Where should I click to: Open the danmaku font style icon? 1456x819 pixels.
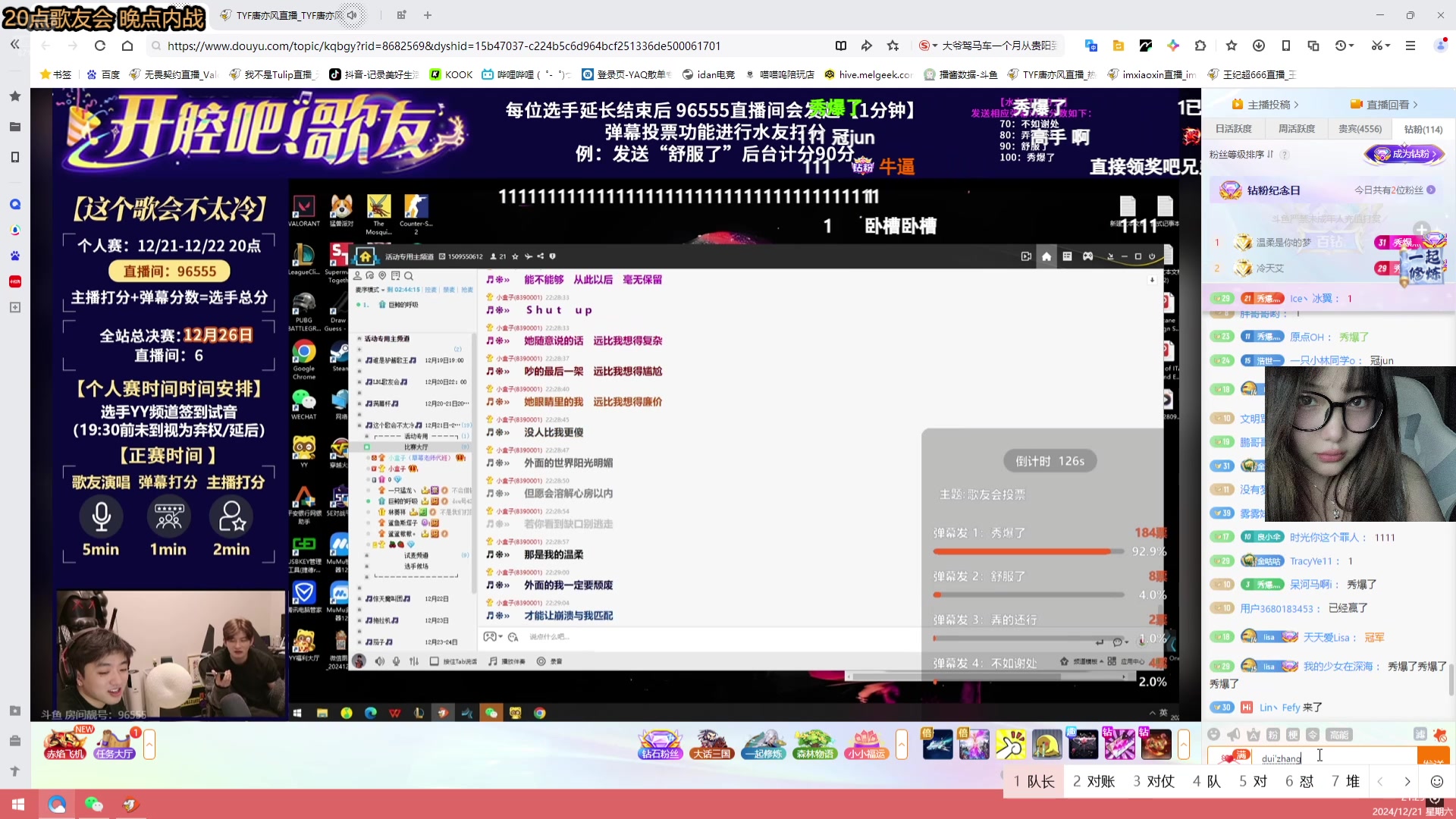(x=1254, y=734)
